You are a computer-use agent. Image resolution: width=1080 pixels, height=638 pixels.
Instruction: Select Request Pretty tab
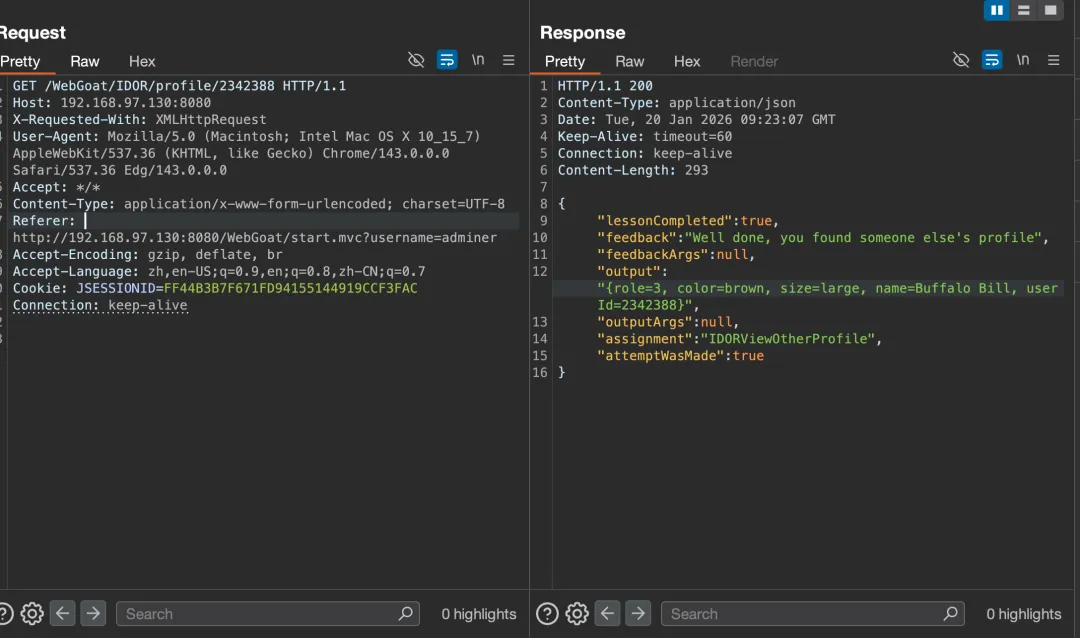[21, 61]
